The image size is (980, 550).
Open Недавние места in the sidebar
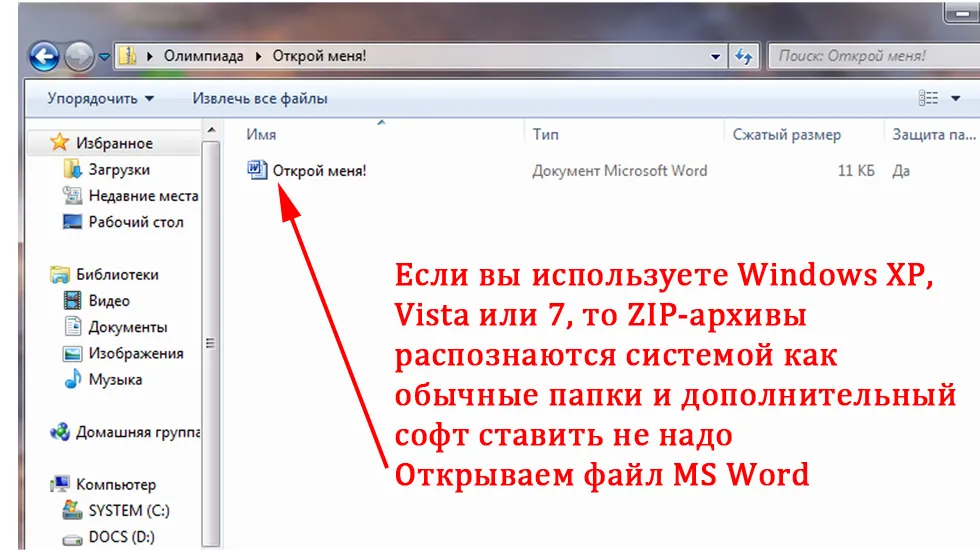[x=143, y=196]
